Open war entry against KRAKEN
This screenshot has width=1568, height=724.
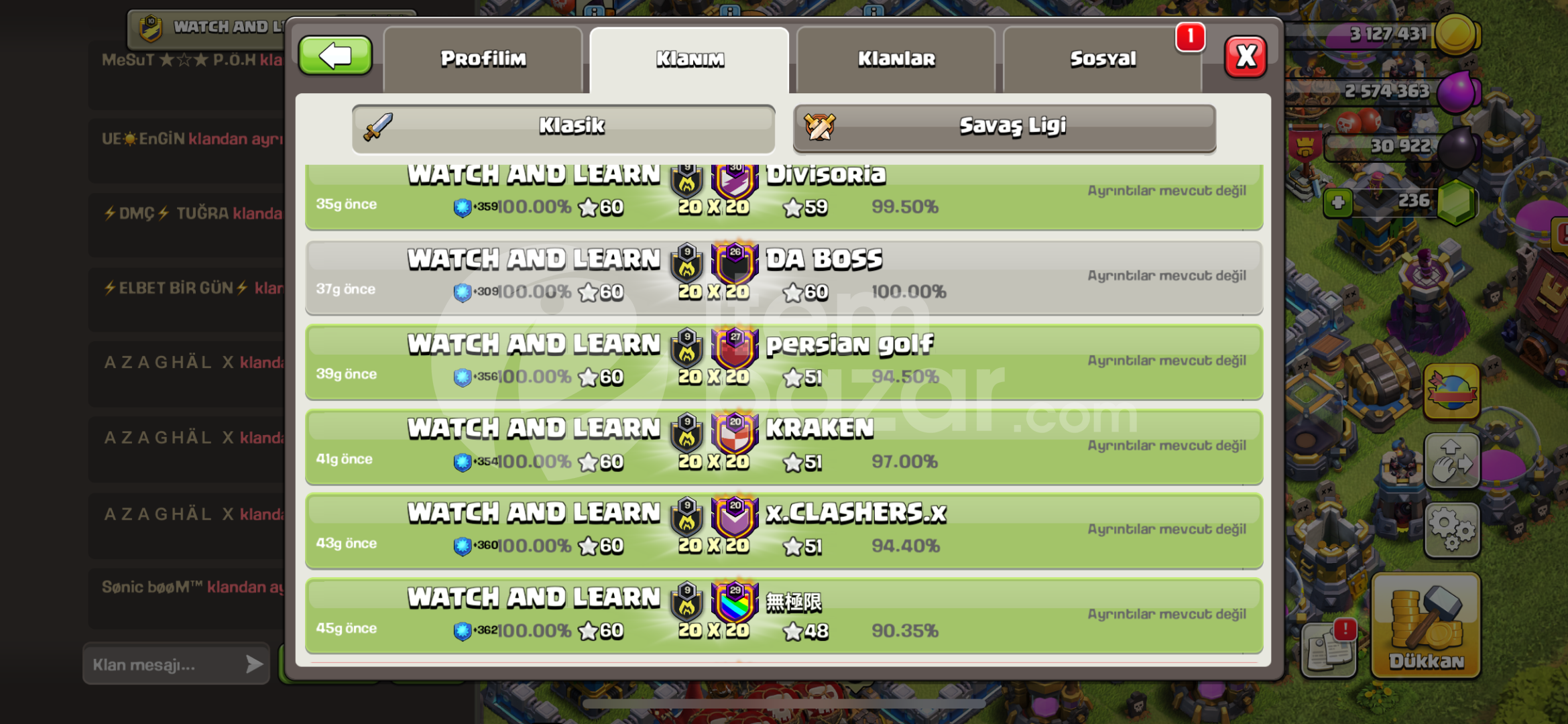coord(784,447)
